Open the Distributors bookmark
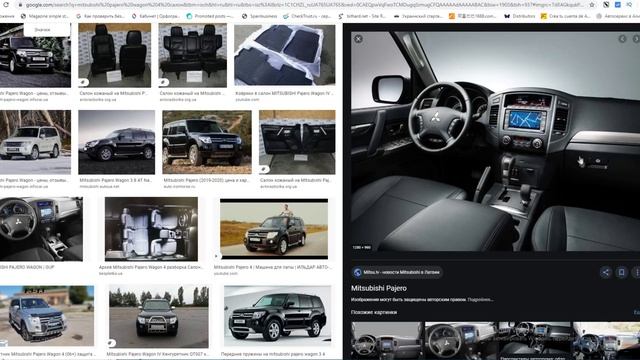This screenshot has width=640, height=360. point(520,16)
